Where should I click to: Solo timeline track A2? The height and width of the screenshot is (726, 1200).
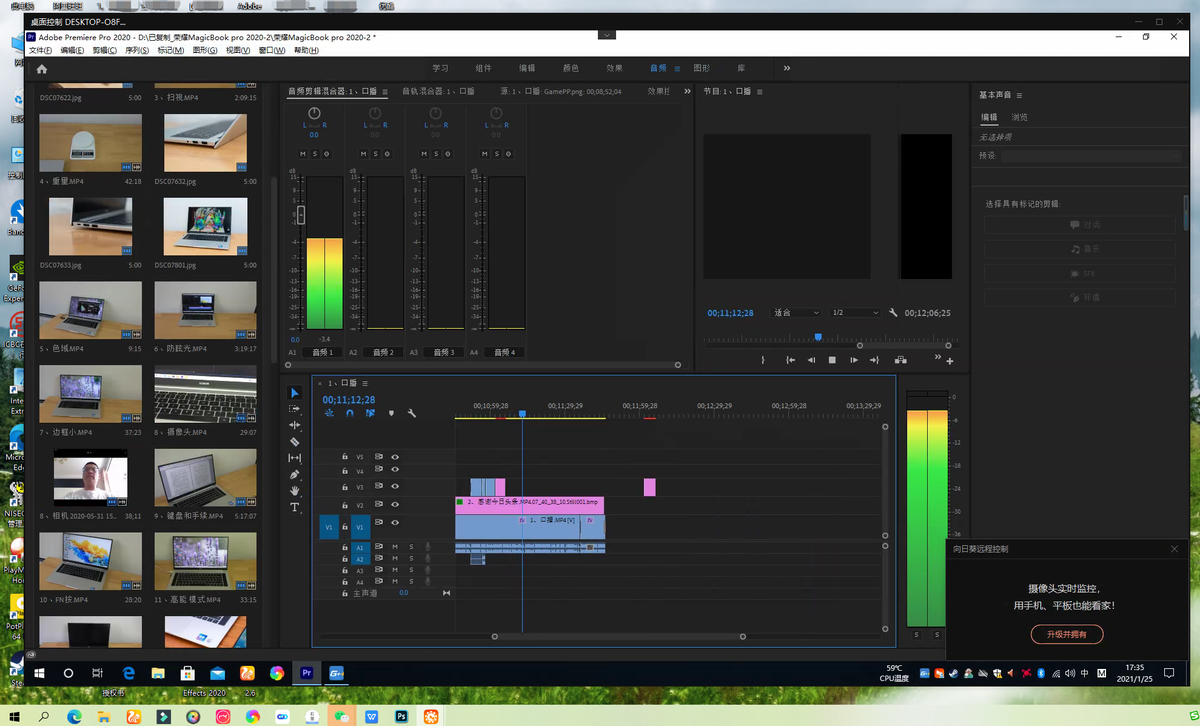point(411,559)
